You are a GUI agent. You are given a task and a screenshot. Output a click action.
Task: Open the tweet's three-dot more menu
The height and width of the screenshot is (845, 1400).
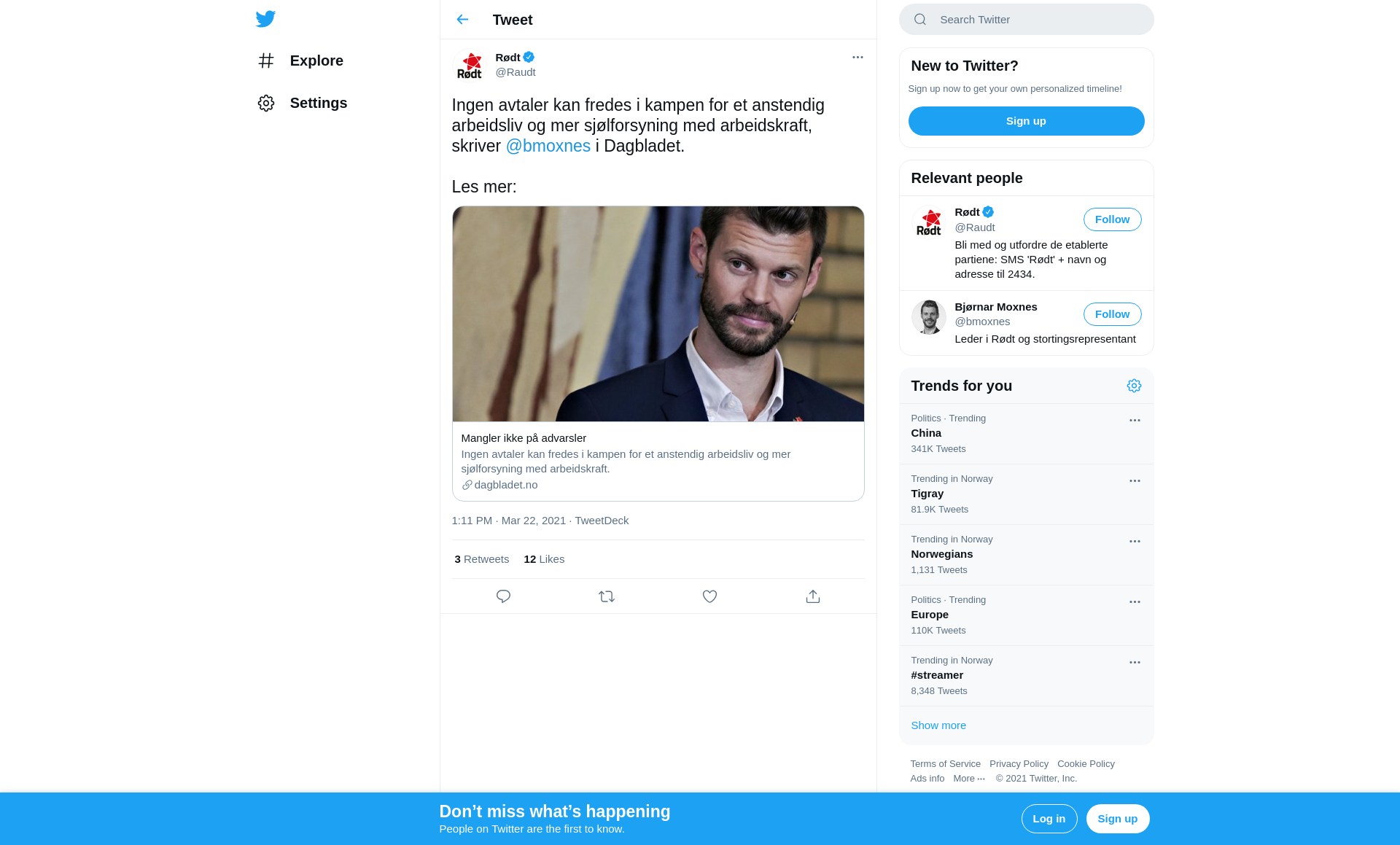click(857, 57)
